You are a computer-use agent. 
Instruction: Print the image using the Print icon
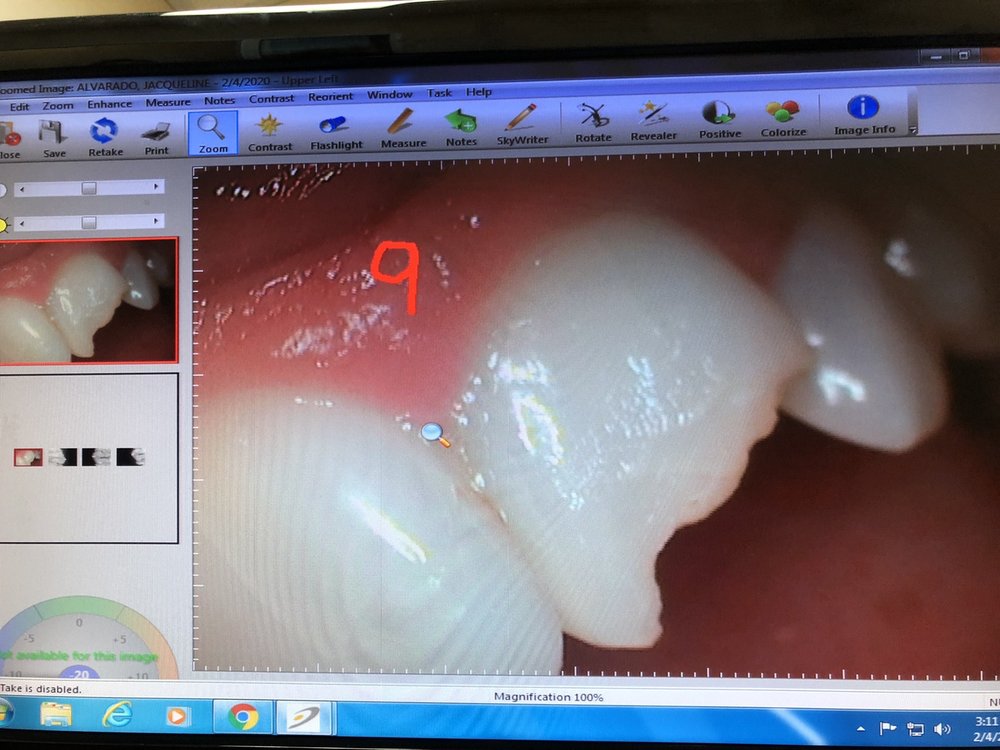[x=156, y=138]
